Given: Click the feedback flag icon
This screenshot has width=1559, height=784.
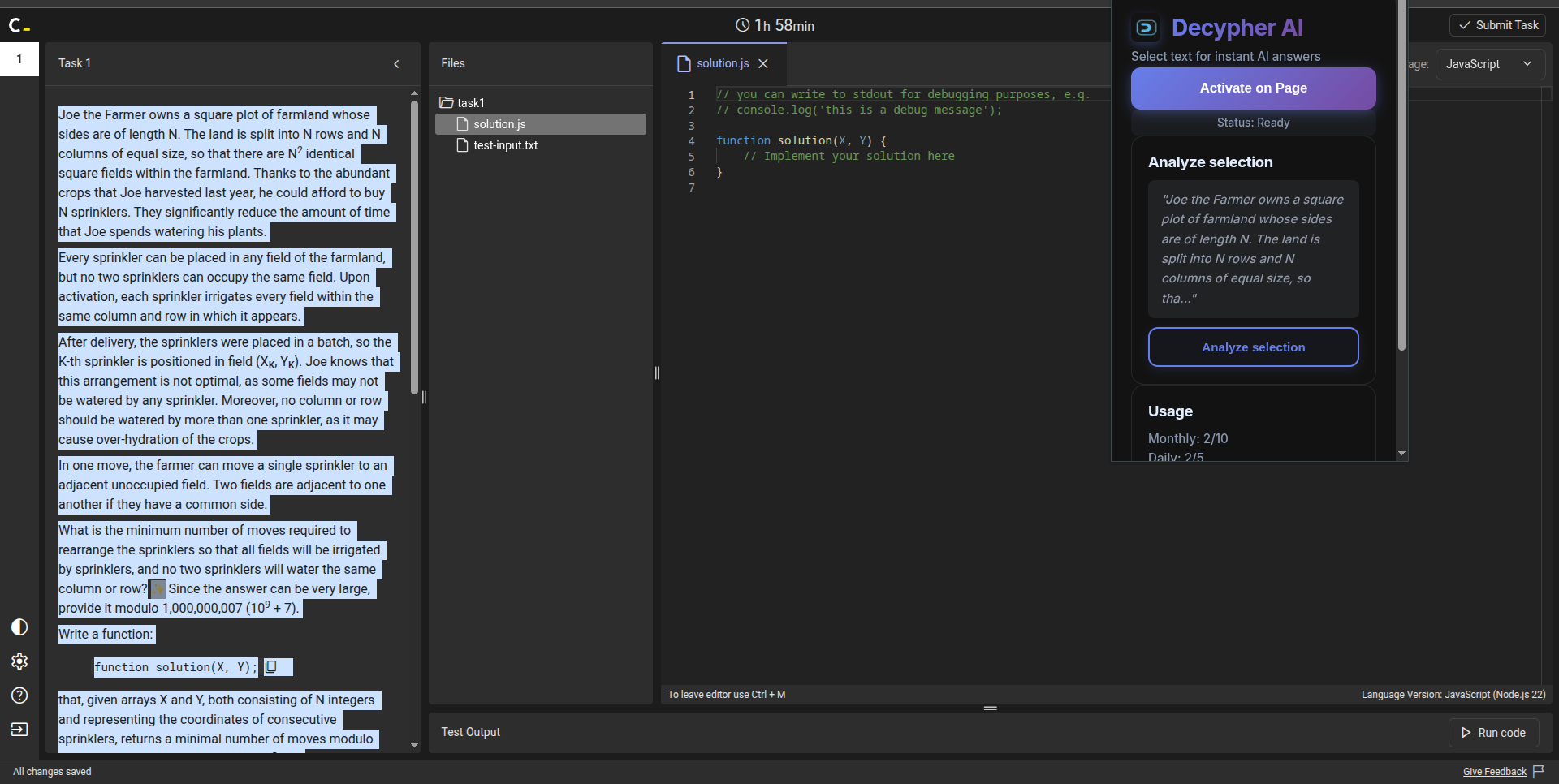Looking at the screenshot, I should (x=1539, y=771).
